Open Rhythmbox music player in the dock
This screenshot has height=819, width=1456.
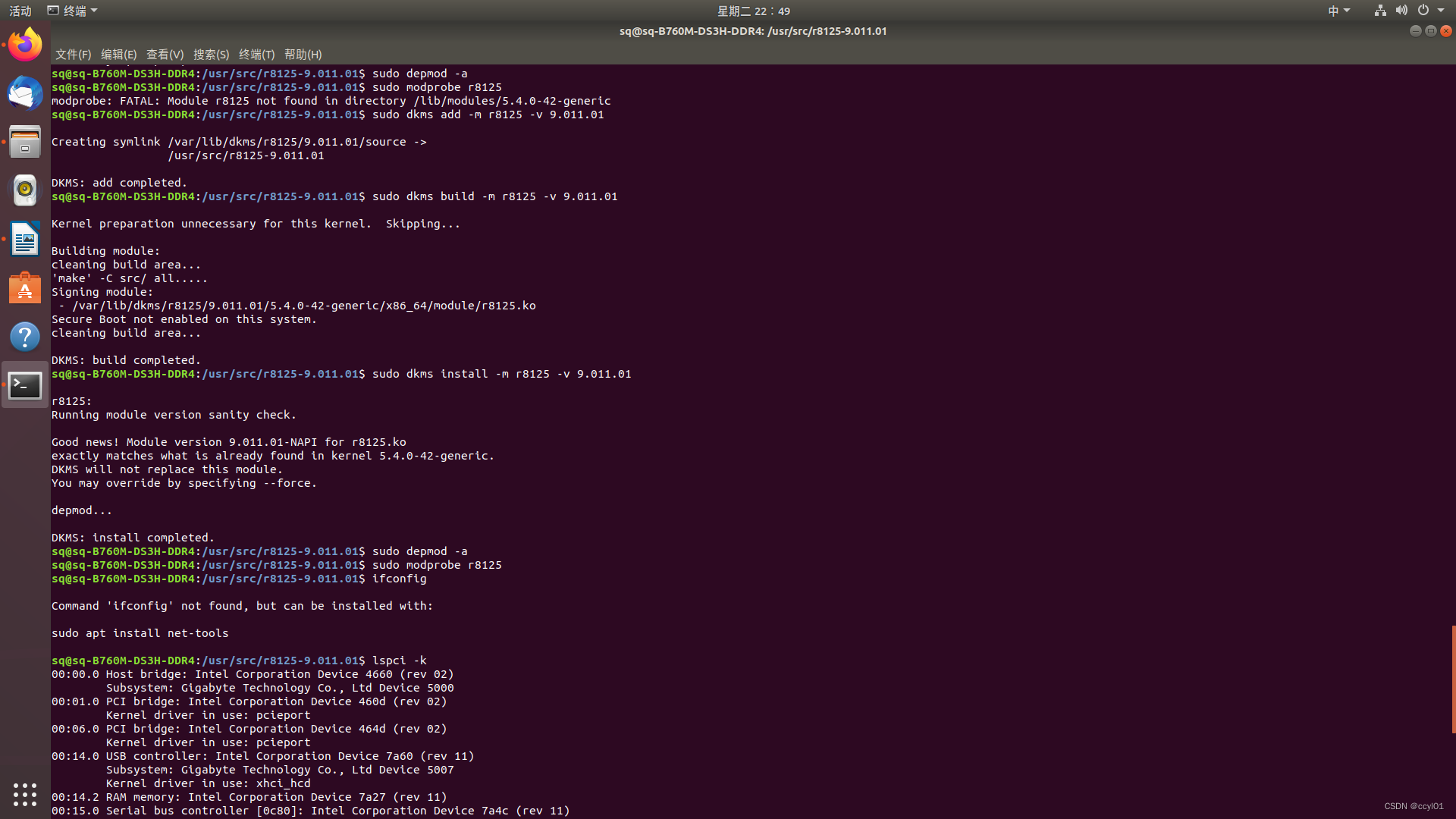25,190
